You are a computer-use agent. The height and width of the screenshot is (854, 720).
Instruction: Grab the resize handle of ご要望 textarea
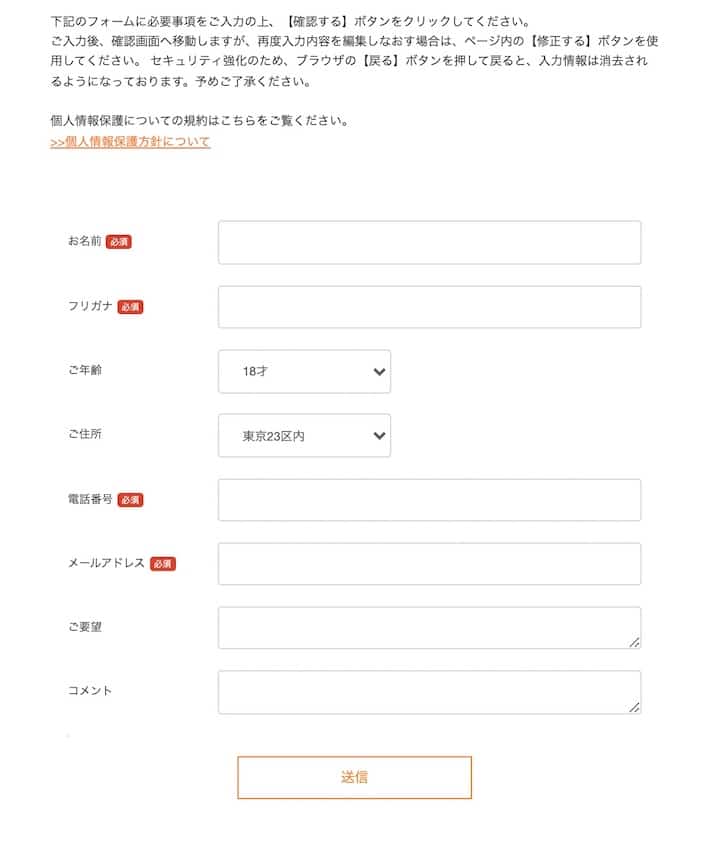[635, 643]
